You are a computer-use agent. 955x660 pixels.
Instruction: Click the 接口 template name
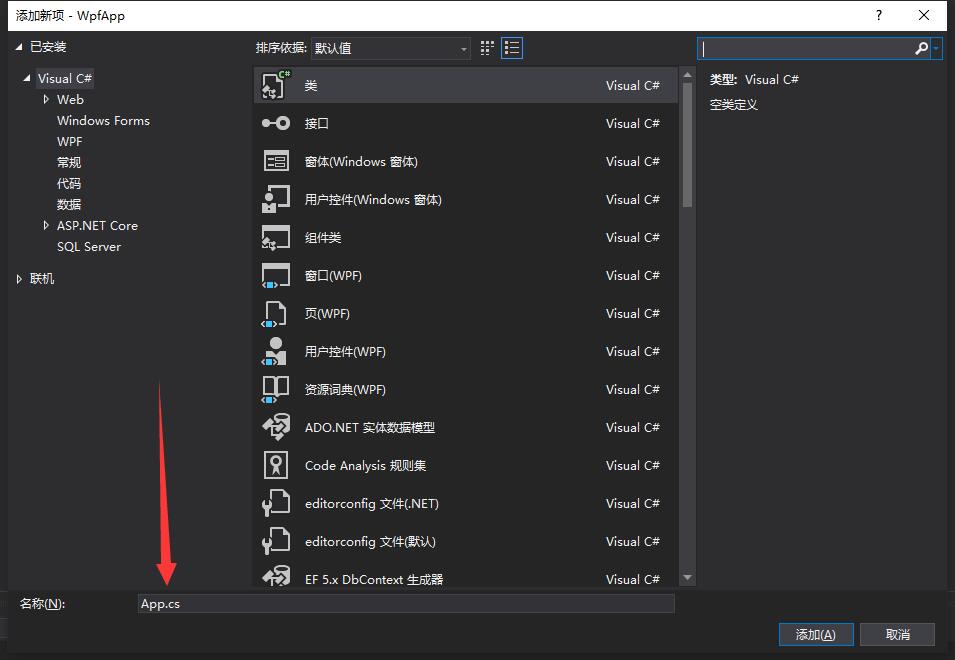pyautogui.click(x=317, y=124)
